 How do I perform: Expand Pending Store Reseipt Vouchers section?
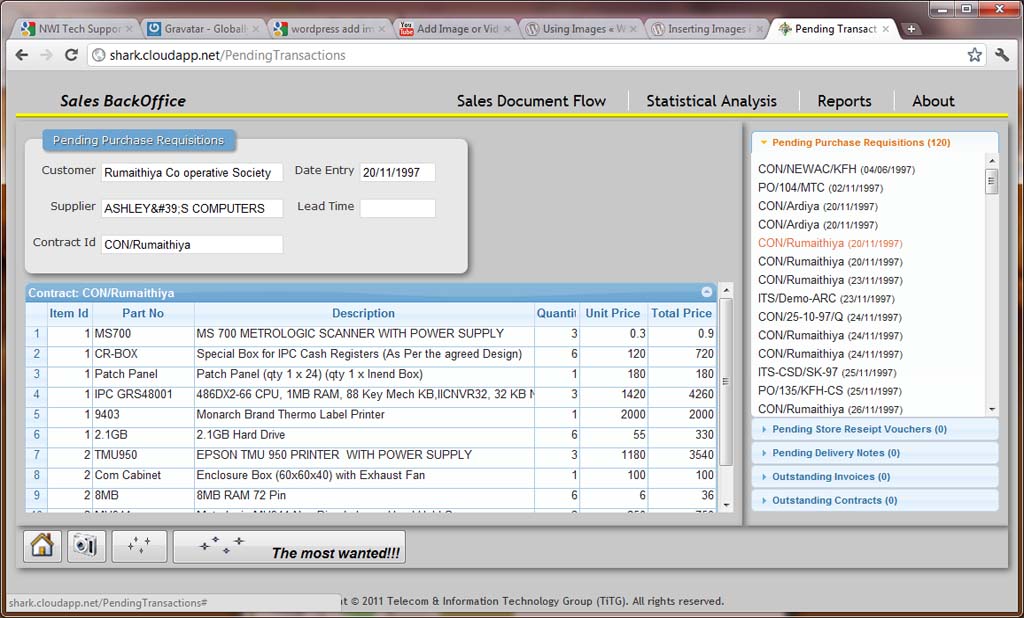859,429
